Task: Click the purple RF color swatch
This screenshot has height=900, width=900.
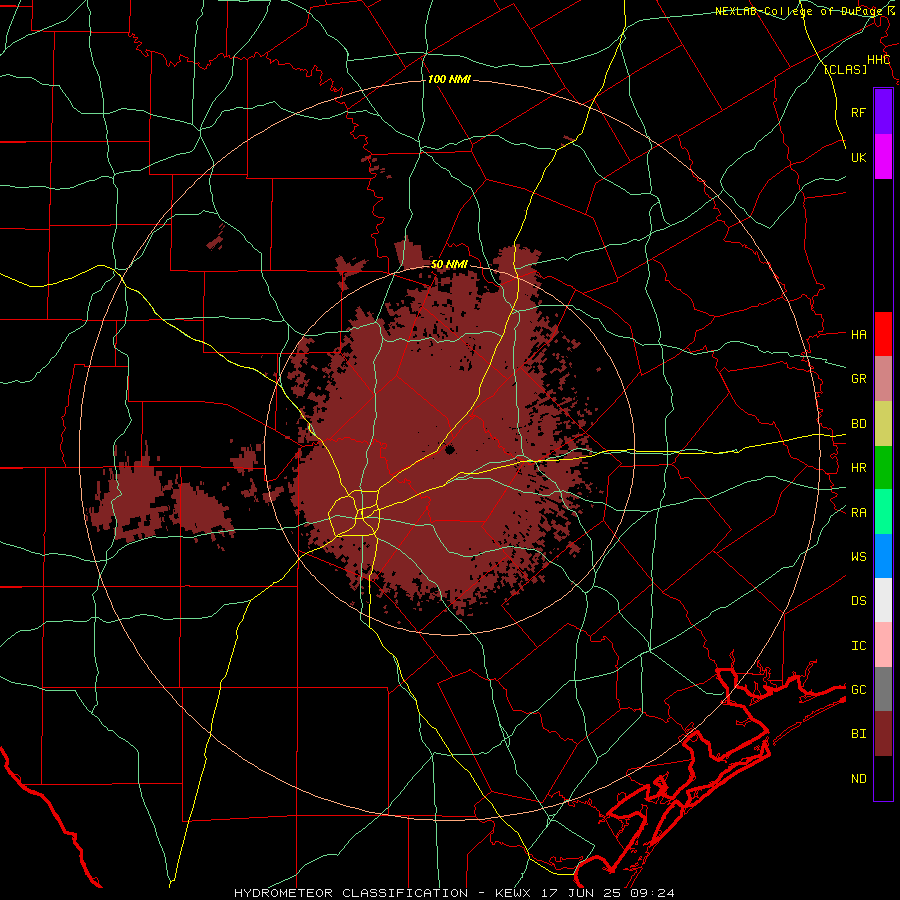Action: pyautogui.click(x=883, y=111)
